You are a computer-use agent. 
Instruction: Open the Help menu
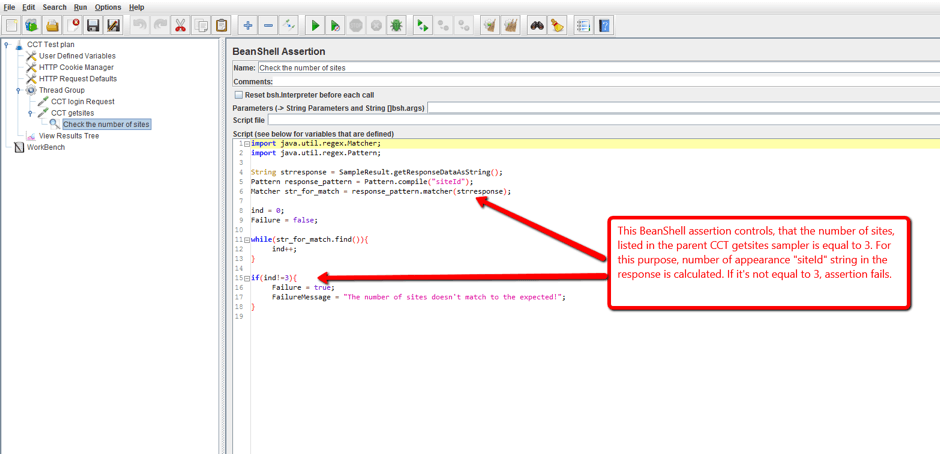pos(137,7)
